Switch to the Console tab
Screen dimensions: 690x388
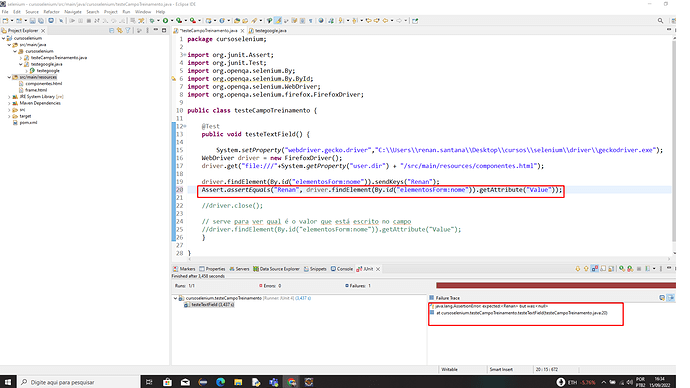(x=342, y=269)
